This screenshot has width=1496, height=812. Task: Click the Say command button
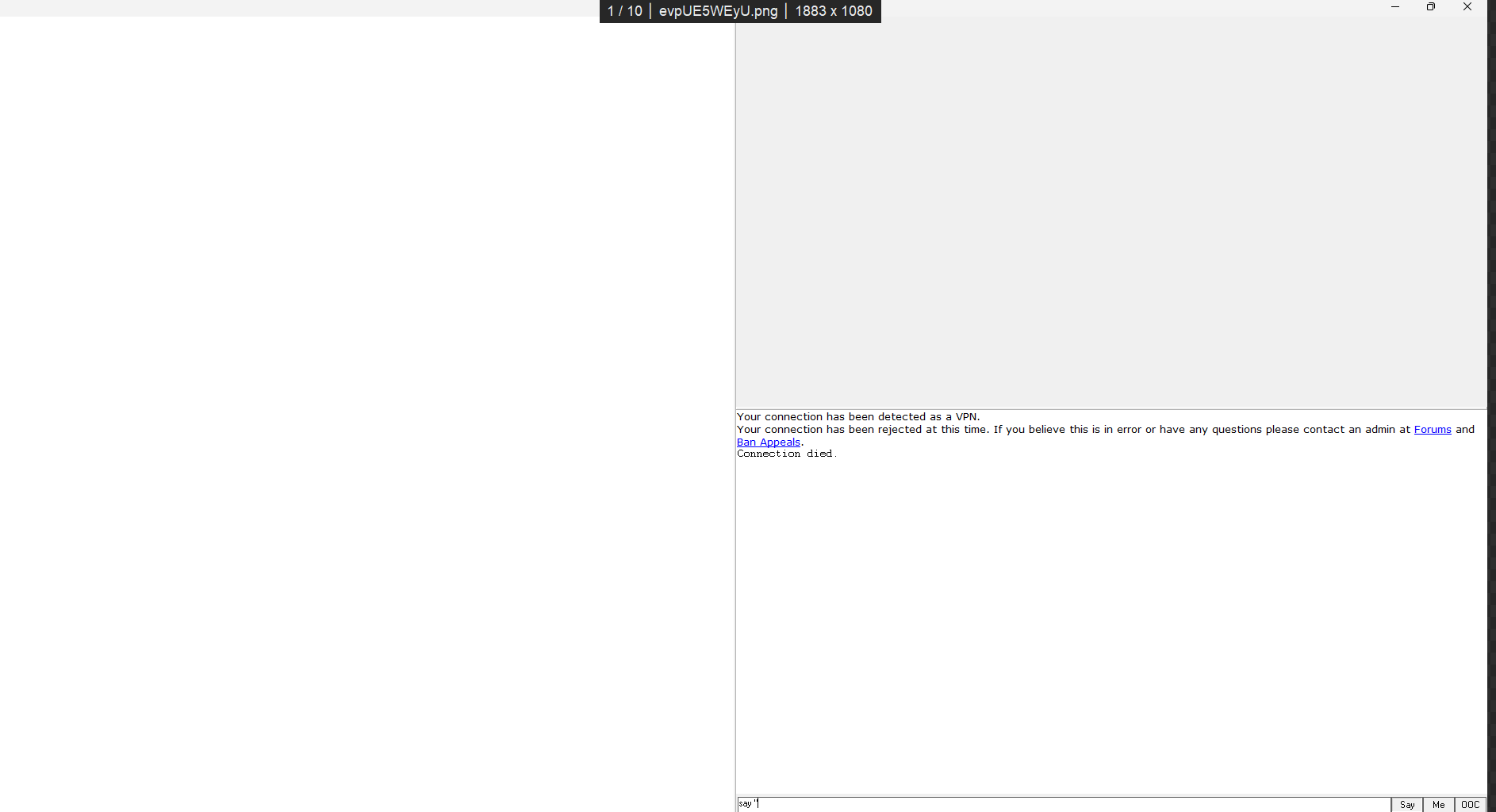1406,804
